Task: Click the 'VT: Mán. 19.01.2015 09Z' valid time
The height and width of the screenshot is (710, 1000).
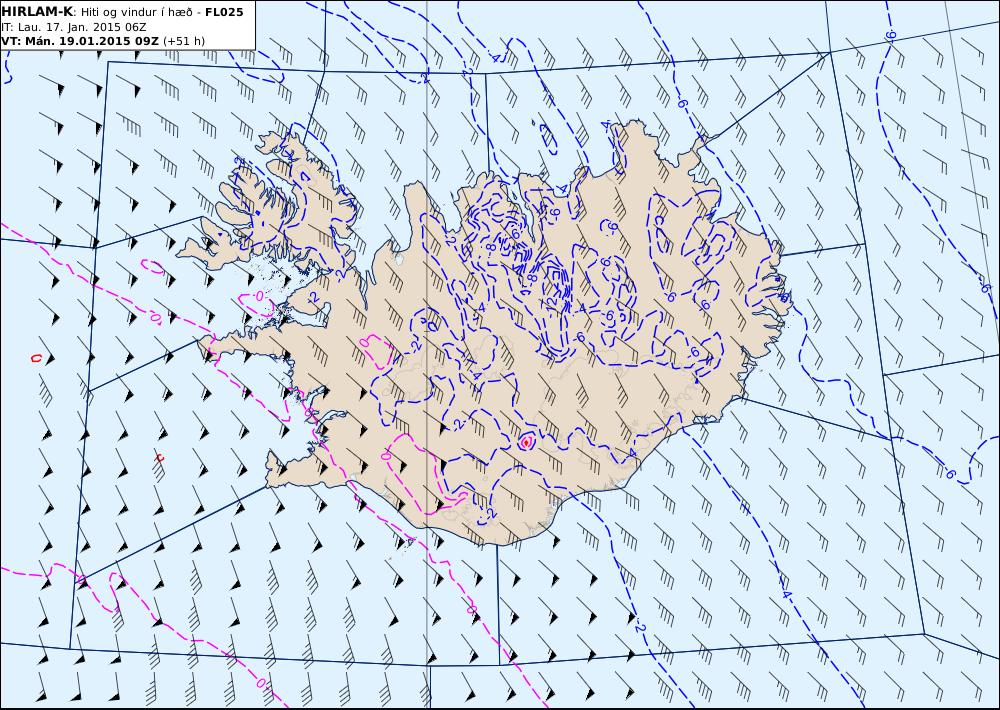Action: pyautogui.click(x=80, y=41)
